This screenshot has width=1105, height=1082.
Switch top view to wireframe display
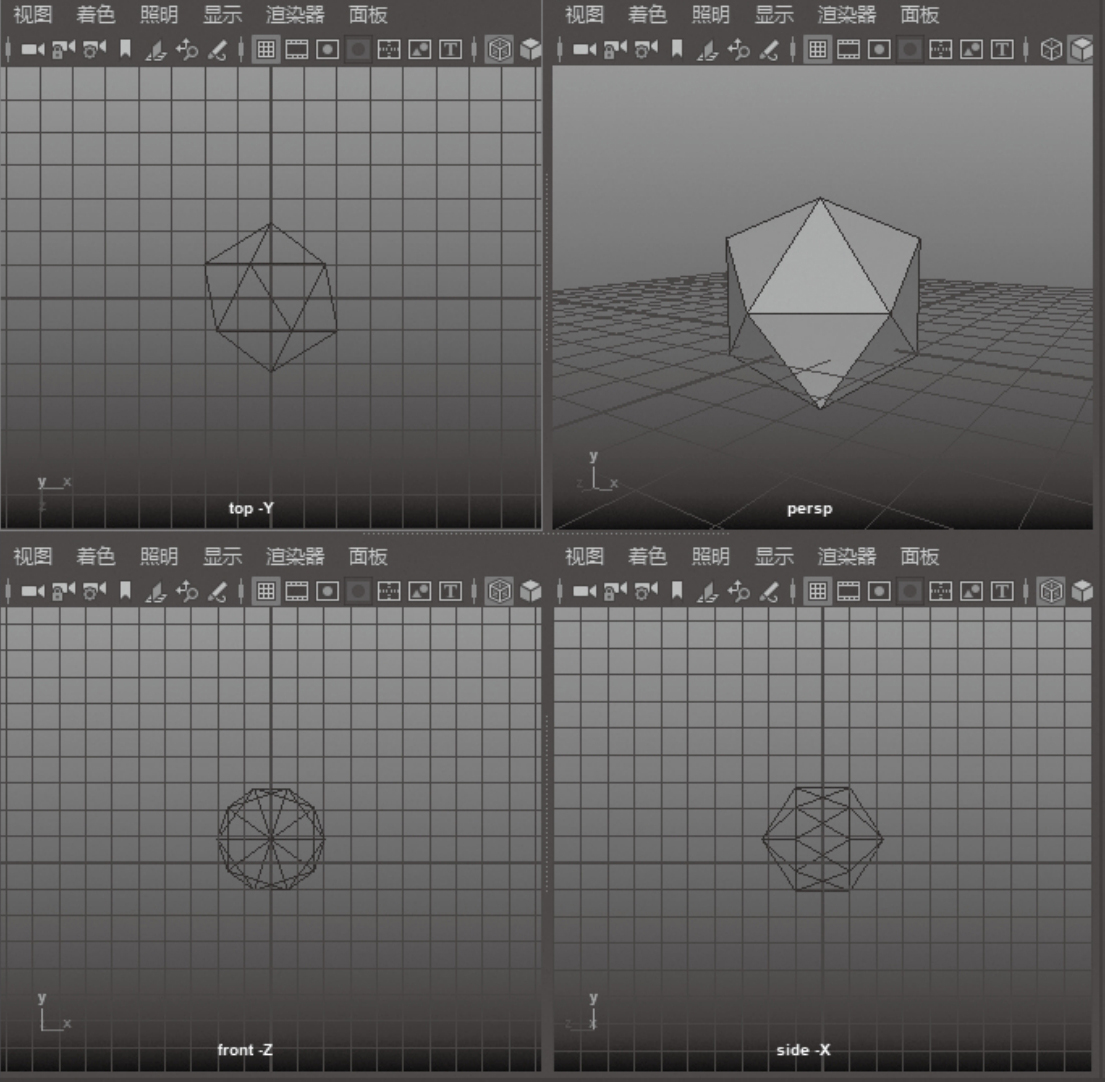click(x=498, y=49)
